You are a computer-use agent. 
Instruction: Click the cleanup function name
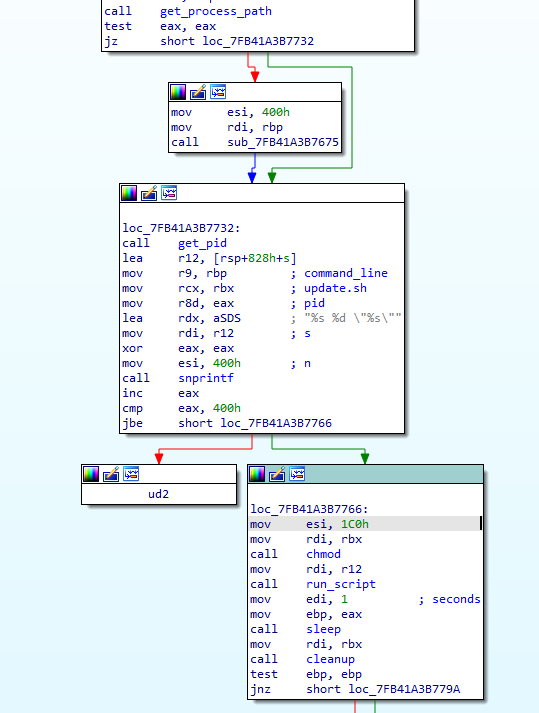coord(330,659)
